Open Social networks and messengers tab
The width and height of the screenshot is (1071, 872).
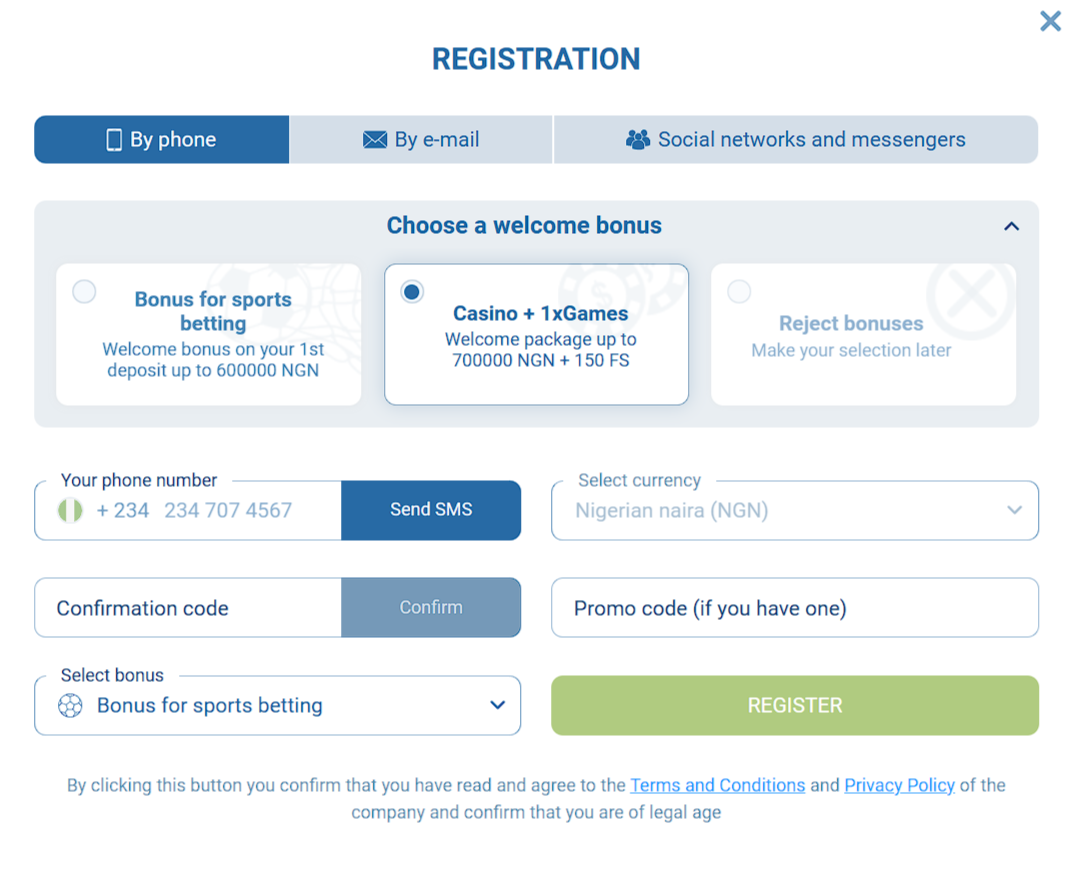pos(796,140)
